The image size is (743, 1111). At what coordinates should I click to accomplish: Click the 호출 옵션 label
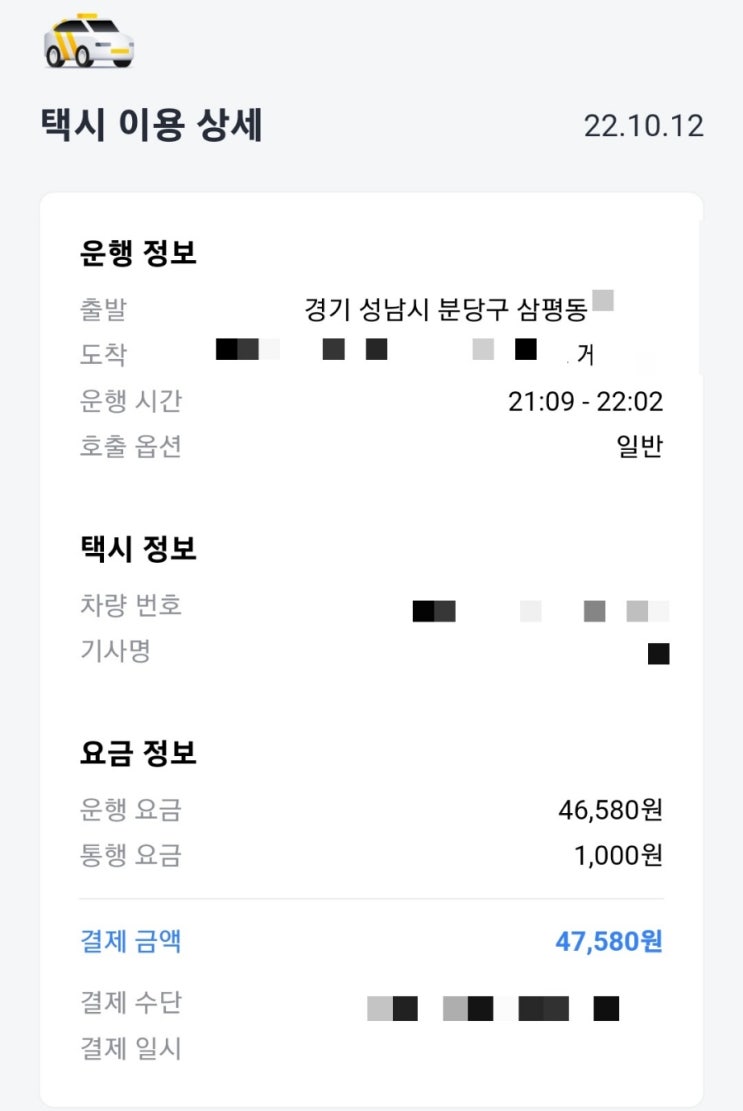coord(130,446)
